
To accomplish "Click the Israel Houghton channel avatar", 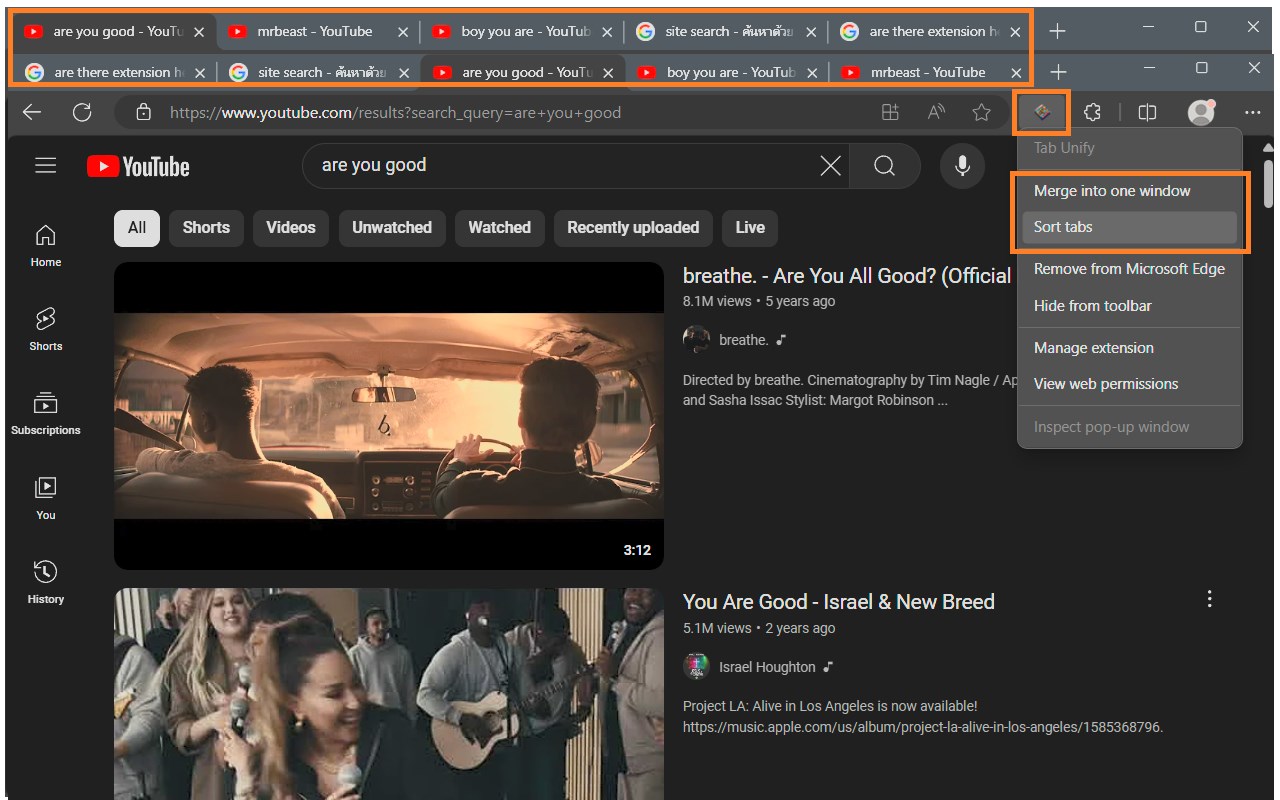I will pyautogui.click(x=696, y=667).
